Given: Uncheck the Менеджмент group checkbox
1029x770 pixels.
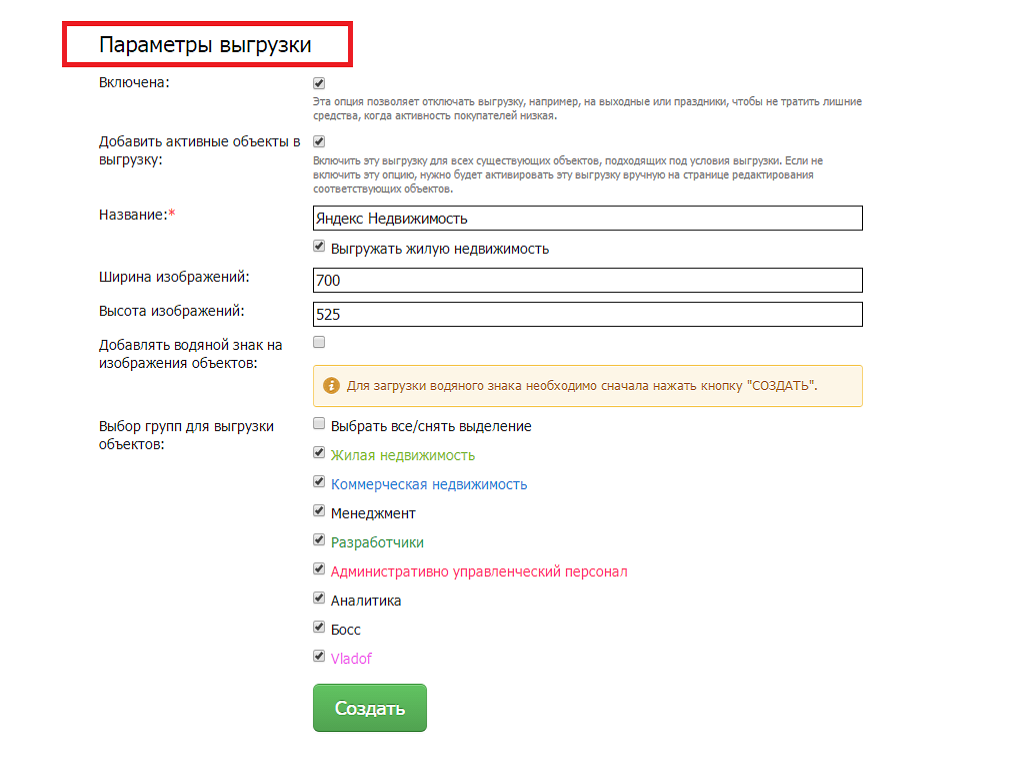Looking at the screenshot, I should pos(319,511).
